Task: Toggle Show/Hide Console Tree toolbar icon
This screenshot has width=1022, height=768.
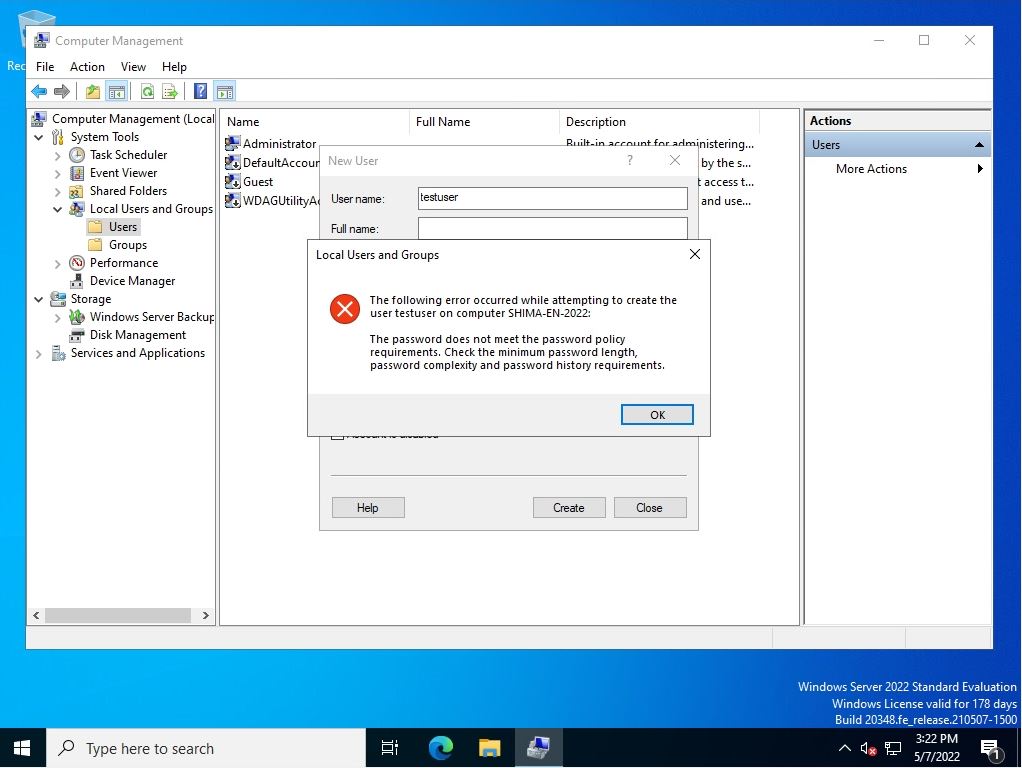Action: pyautogui.click(x=117, y=91)
